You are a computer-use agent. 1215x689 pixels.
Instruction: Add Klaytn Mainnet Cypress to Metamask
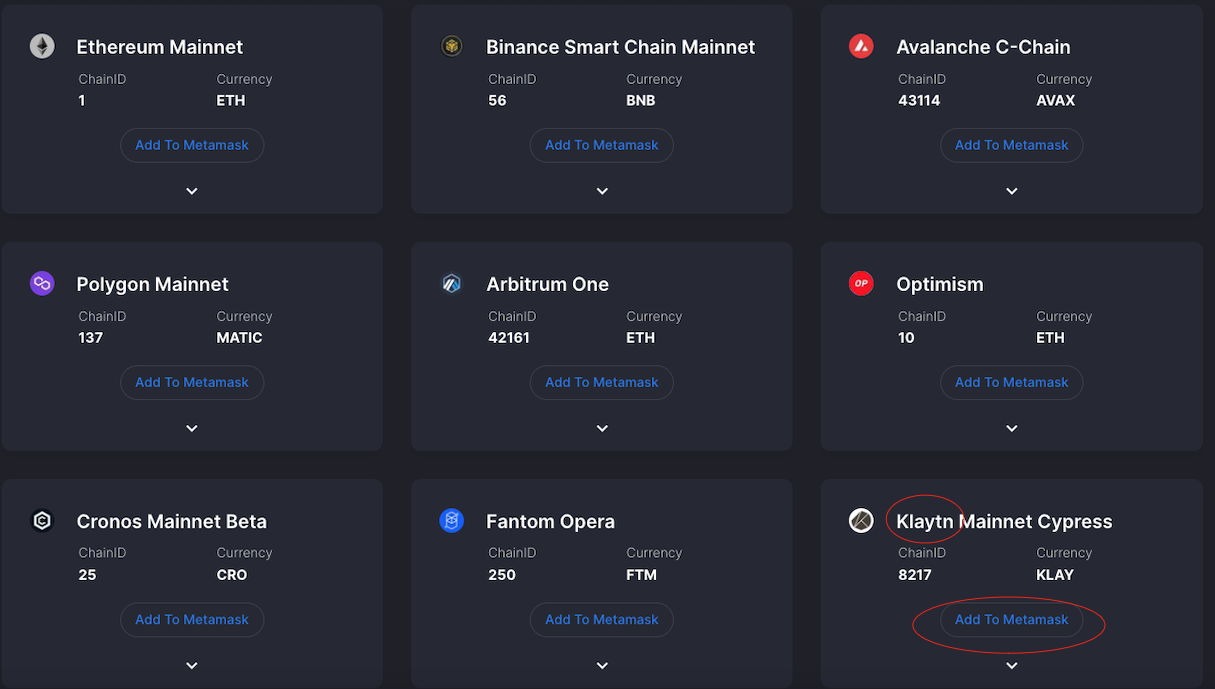click(1012, 619)
